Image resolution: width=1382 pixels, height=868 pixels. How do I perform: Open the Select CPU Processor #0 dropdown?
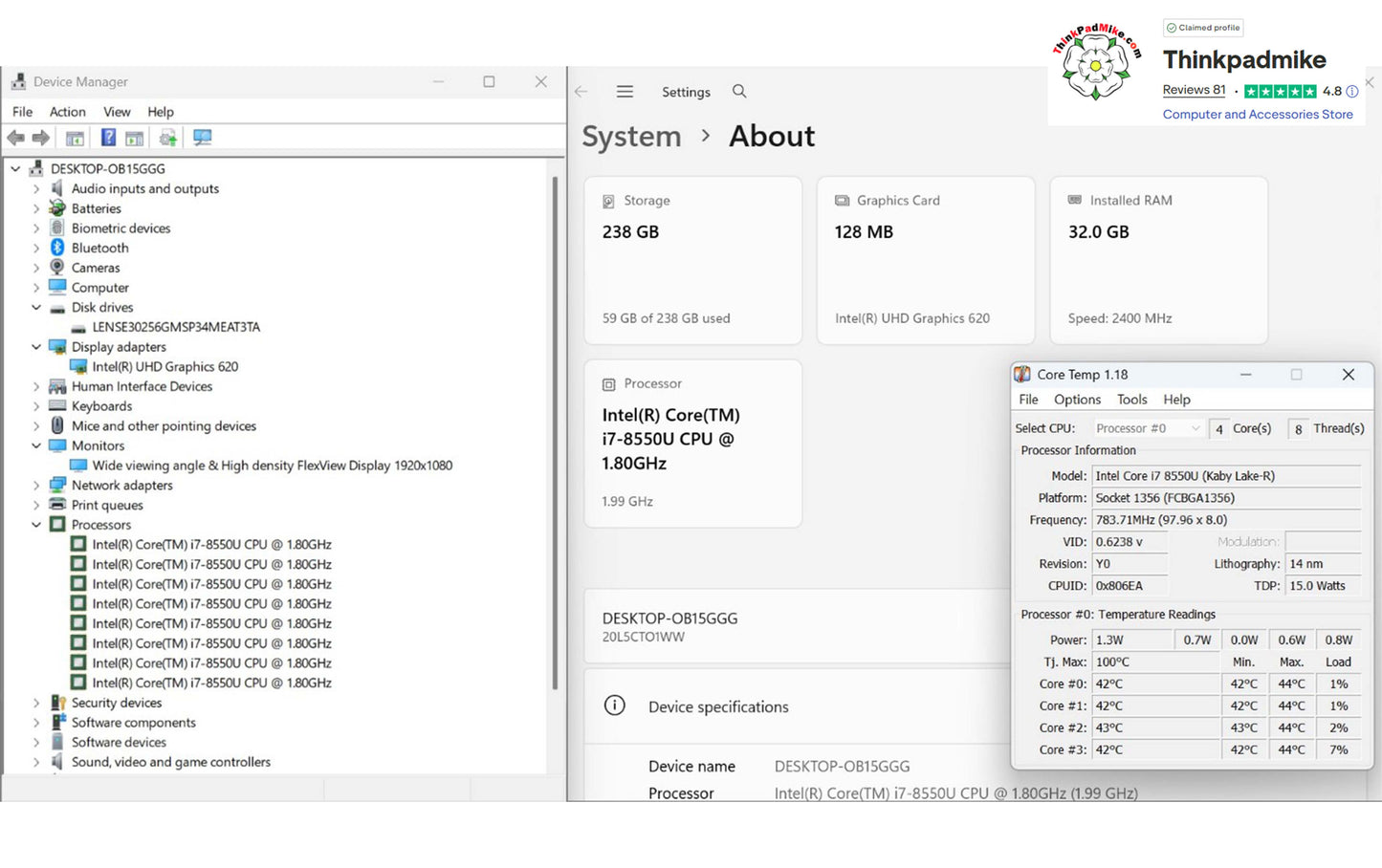(x=1148, y=428)
